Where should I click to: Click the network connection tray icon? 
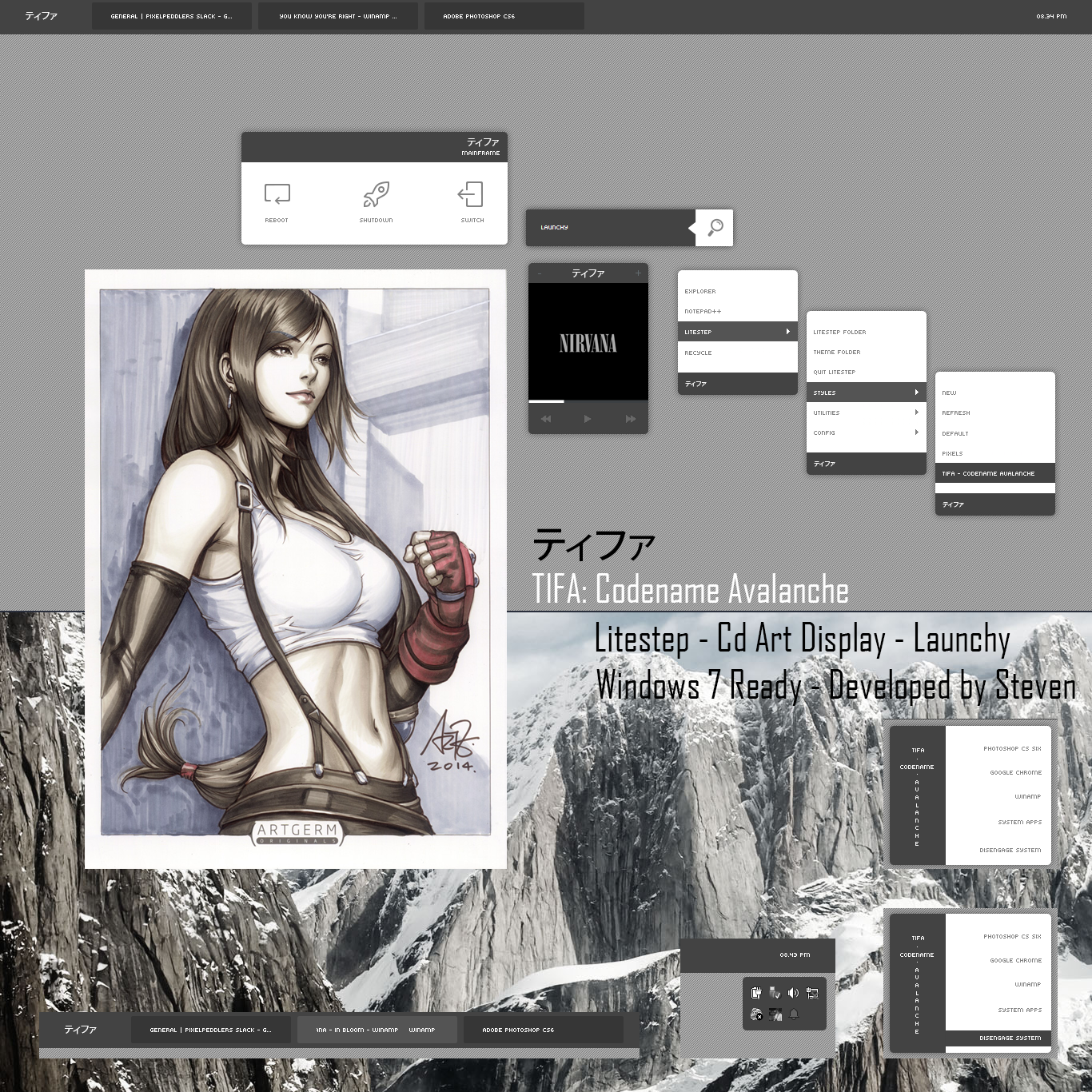pyautogui.click(x=812, y=993)
